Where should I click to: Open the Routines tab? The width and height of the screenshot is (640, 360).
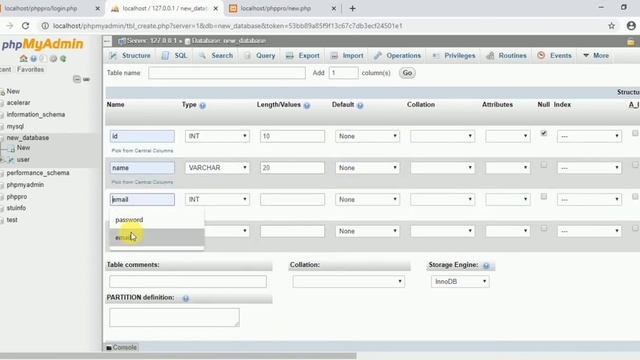pos(507,56)
